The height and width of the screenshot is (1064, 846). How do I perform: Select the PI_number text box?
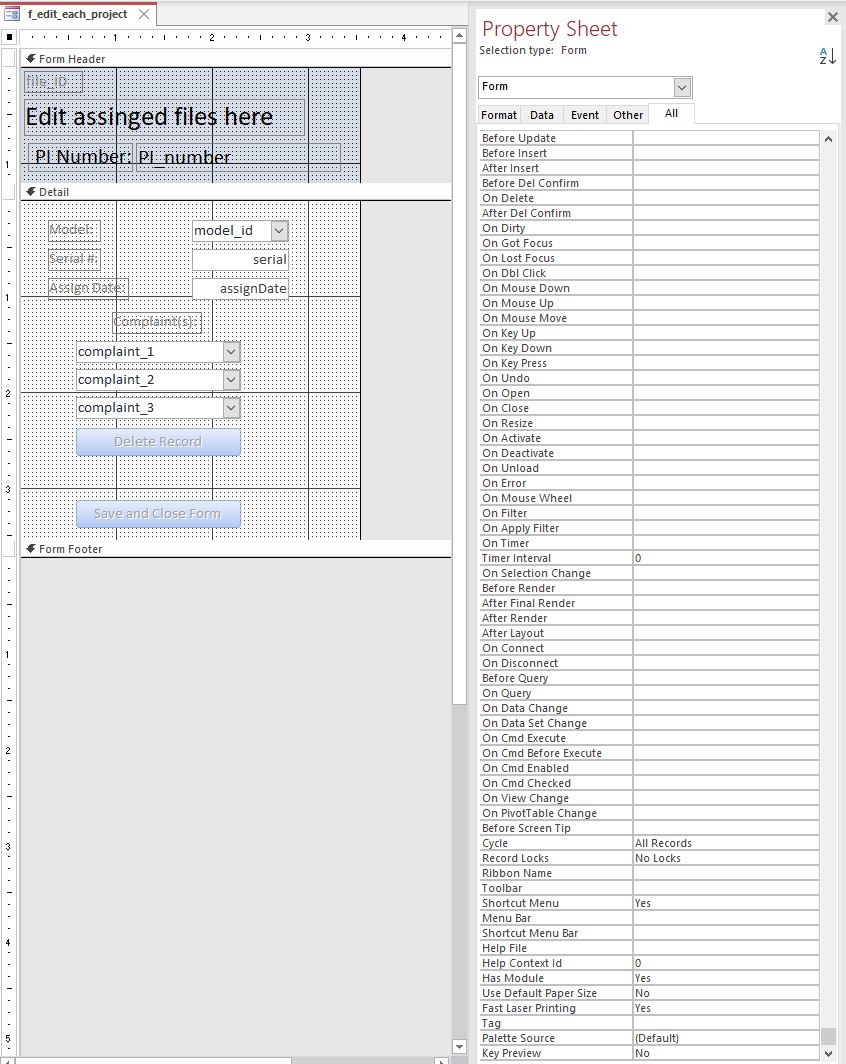238,157
